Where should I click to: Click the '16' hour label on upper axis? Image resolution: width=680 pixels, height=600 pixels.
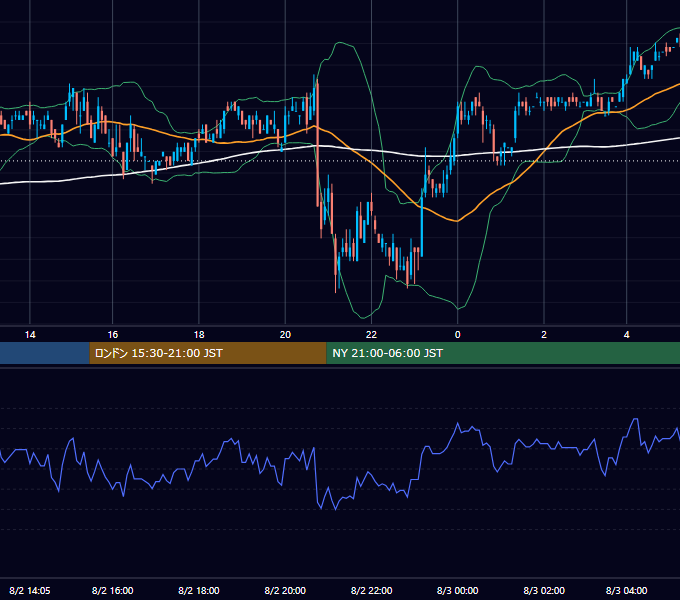(113, 335)
